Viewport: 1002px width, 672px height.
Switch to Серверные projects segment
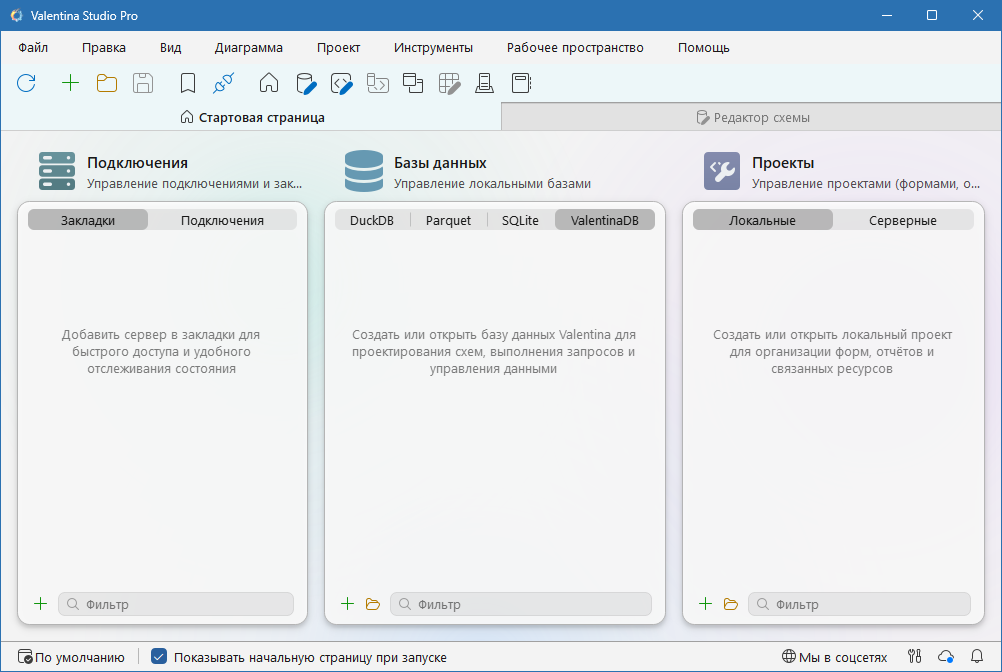pos(903,220)
